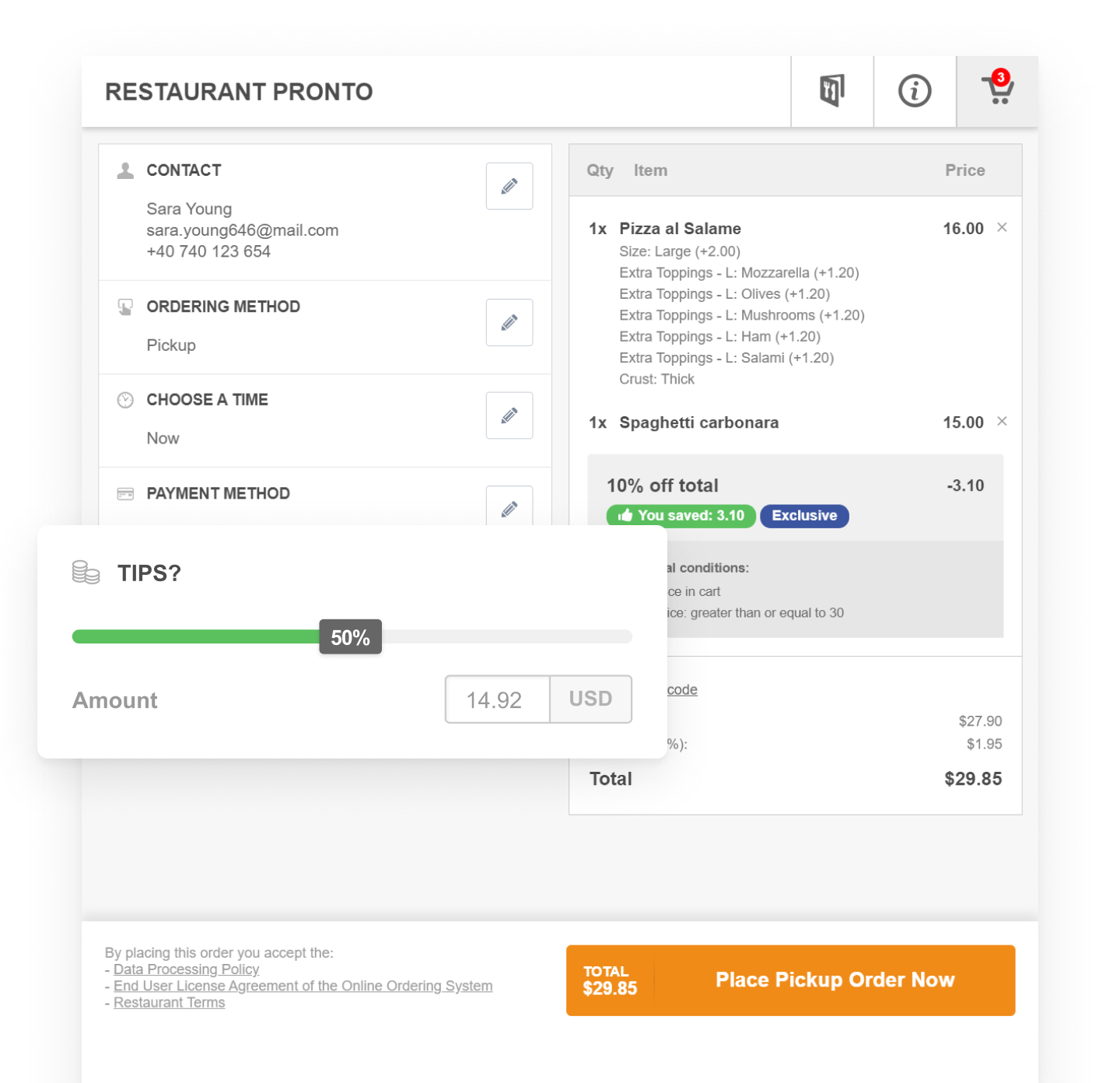
Task: Click the 14.92 tip amount field
Action: point(496,699)
